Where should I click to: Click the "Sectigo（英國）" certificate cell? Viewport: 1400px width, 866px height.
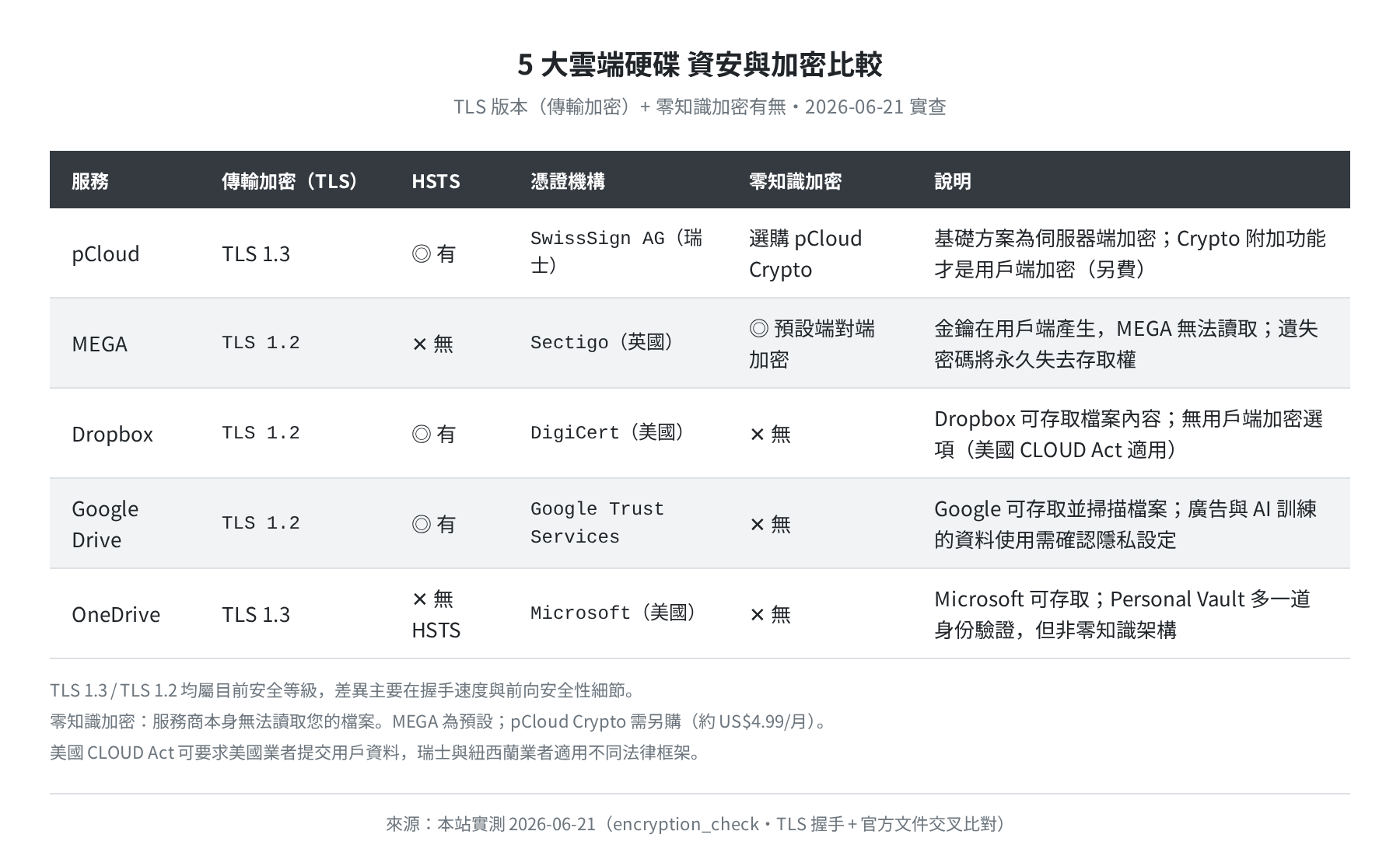tap(605, 342)
